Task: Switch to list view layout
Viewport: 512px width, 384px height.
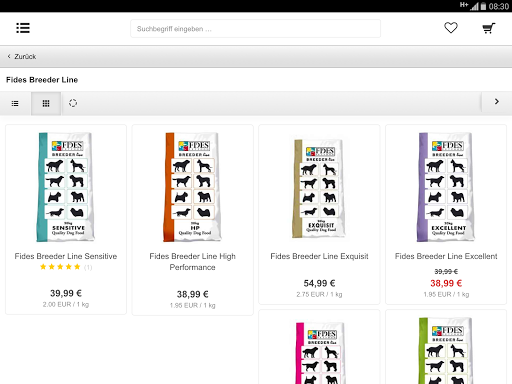Action: coord(15,103)
